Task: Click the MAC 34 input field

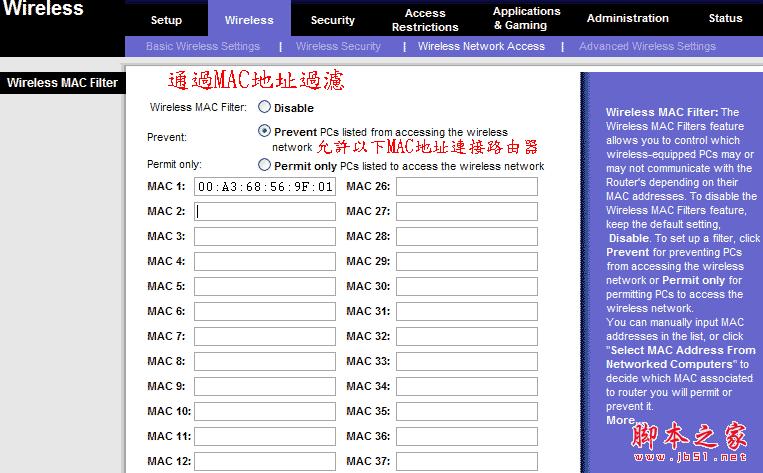Action: pos(467,386)
